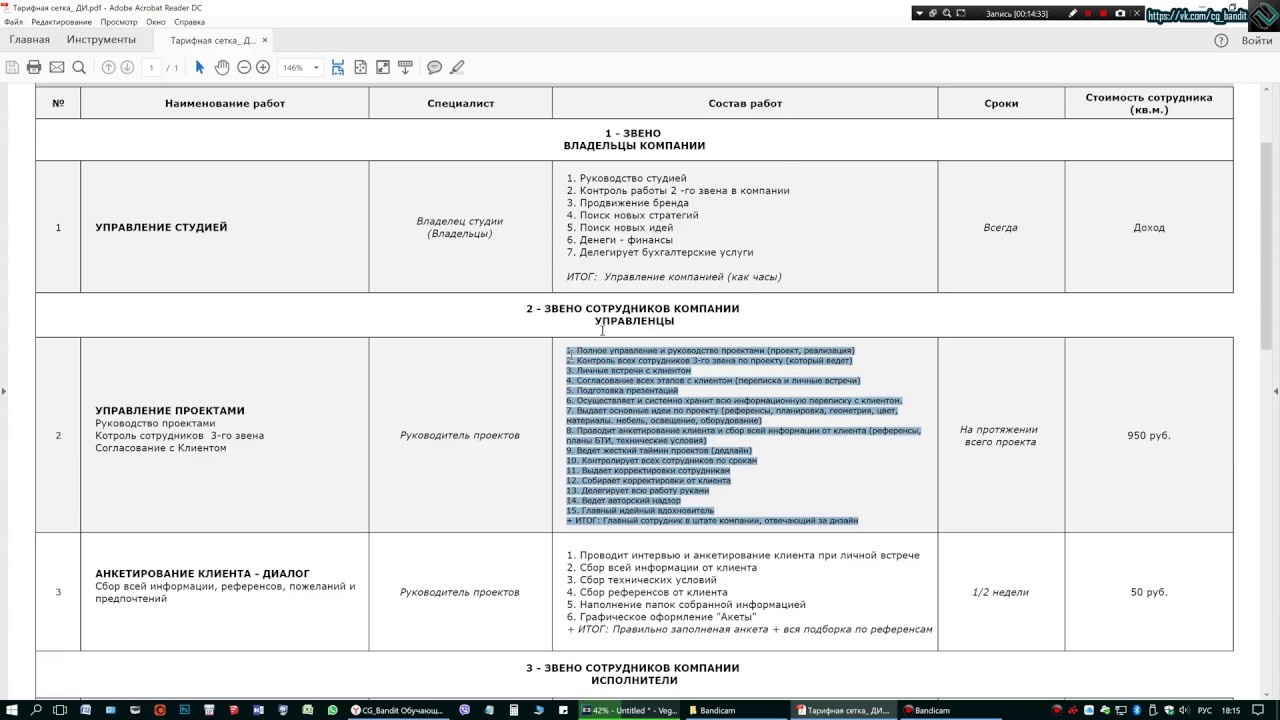Click the Владелец студии specialist cell
This screenshot has width=1280, height=720.
460,227
